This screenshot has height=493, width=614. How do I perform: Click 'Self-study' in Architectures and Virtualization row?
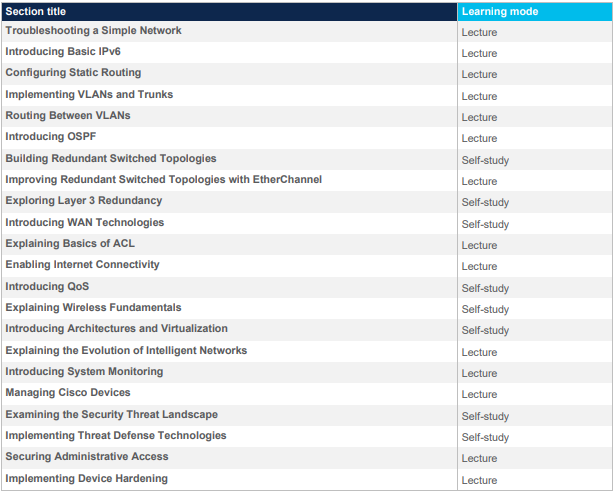(485, 331)
